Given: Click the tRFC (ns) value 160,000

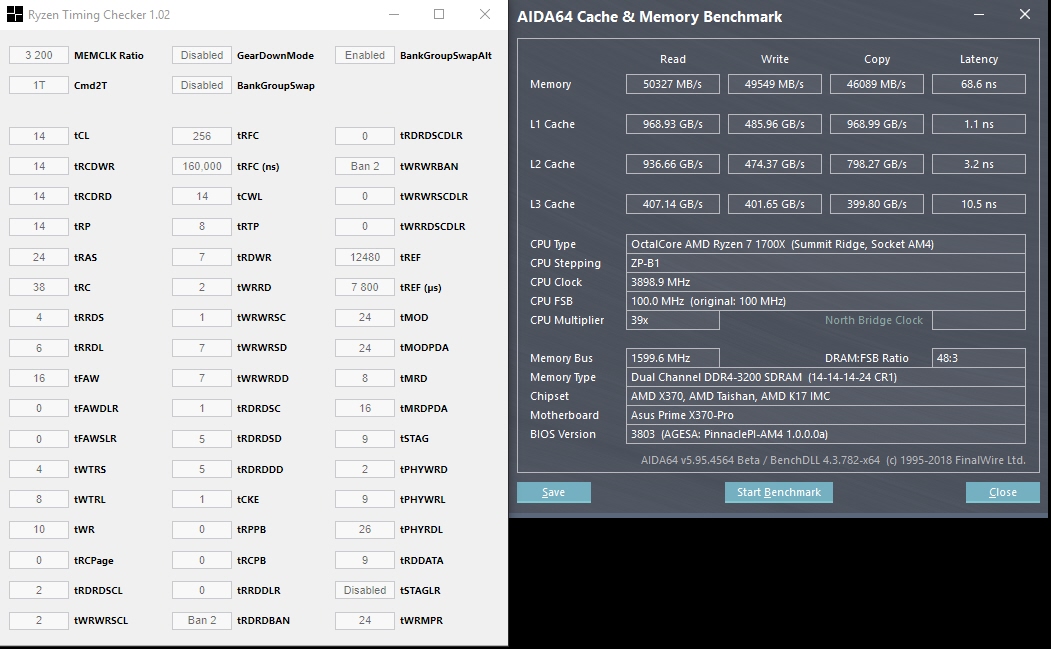Looking at the screenshot, I should pos(202,166).
